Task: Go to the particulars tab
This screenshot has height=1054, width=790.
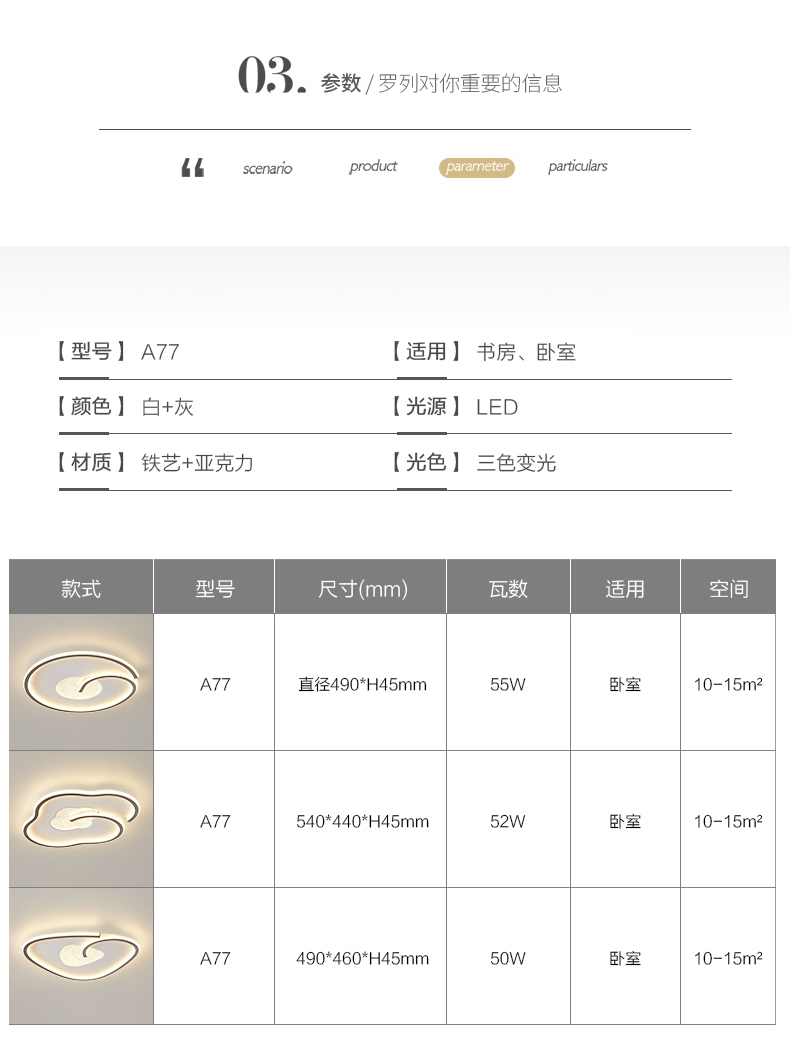Action: click(x=578, y=166)
